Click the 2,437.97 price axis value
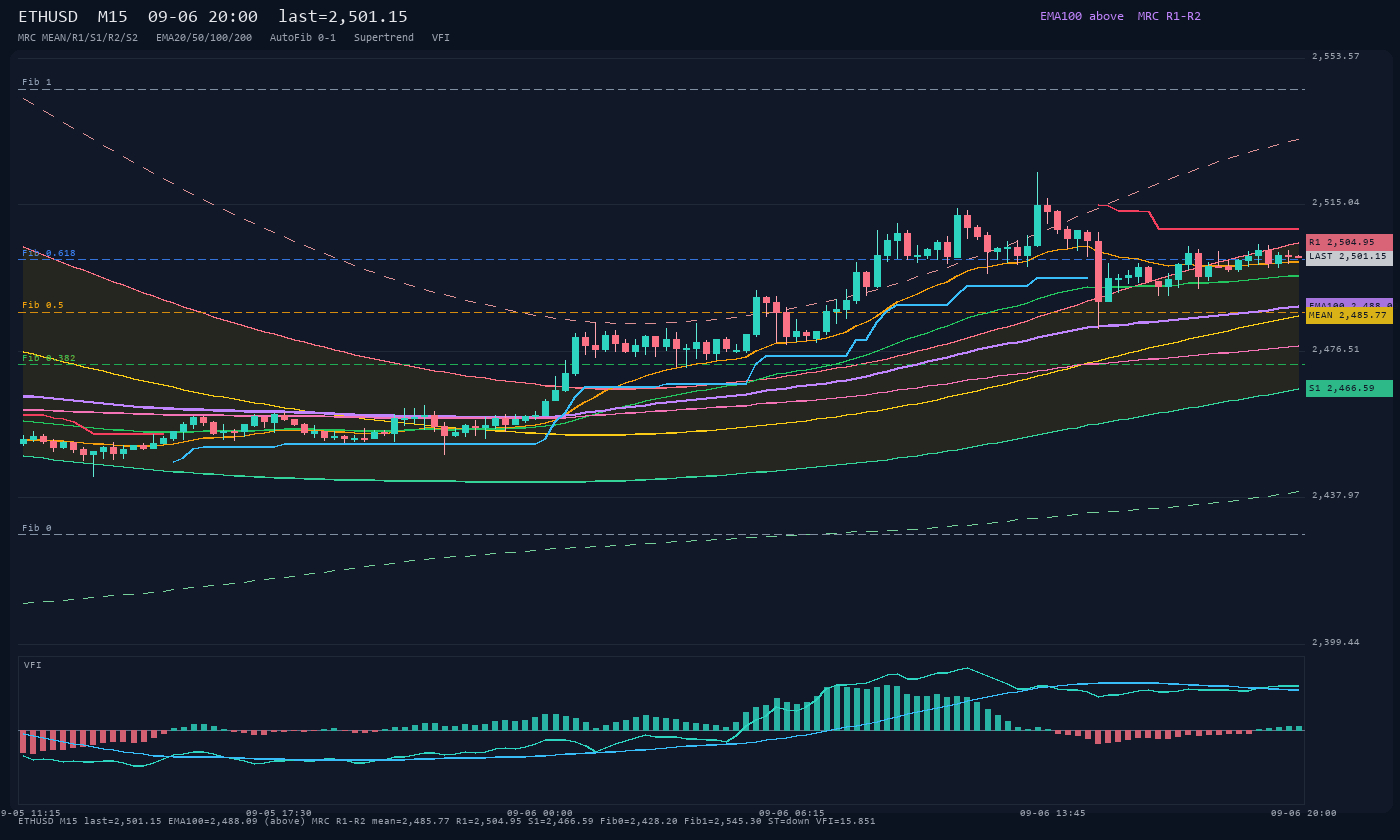1400x840 pixels. click(1336, 495)
